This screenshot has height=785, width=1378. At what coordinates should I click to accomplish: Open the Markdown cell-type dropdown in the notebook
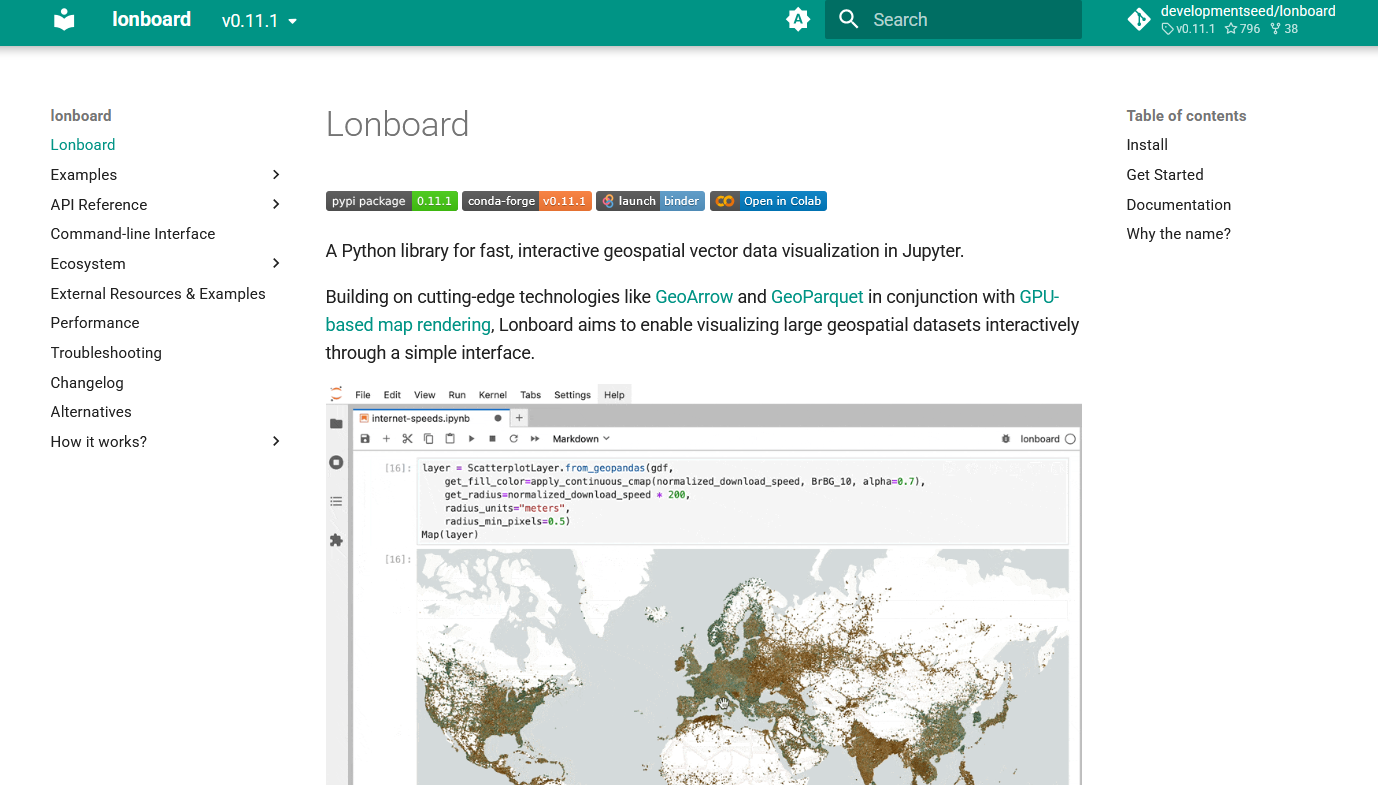tap(581, 438)
